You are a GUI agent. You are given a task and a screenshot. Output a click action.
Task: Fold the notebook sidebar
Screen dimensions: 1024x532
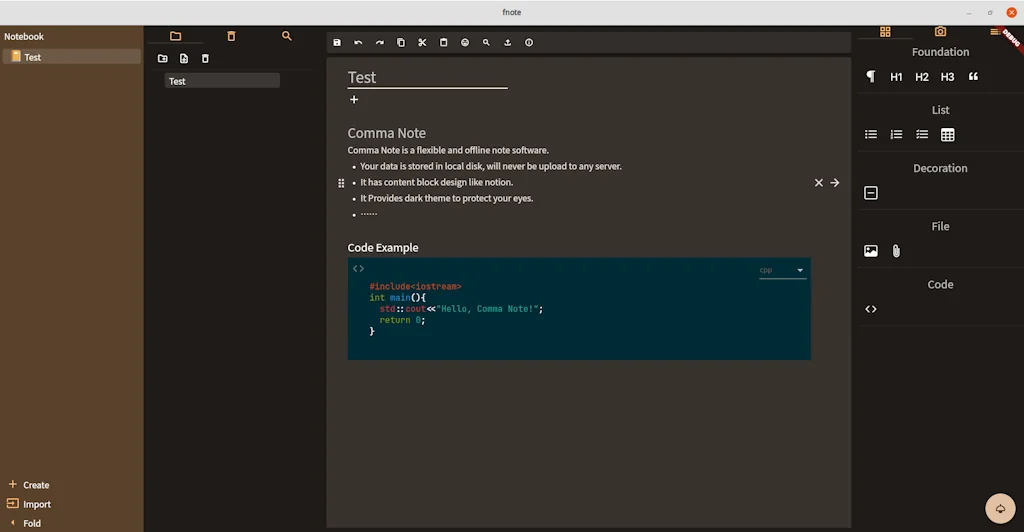pyautogui.click(x=25, y=523)
